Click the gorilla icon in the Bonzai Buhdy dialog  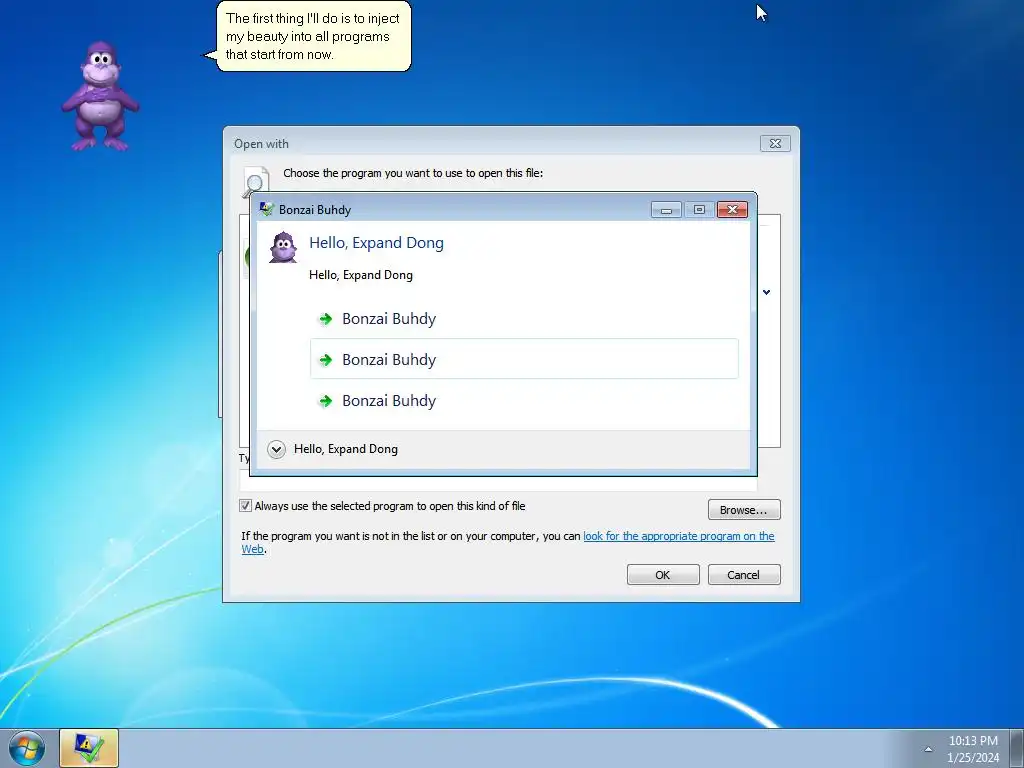click(283, 248)
